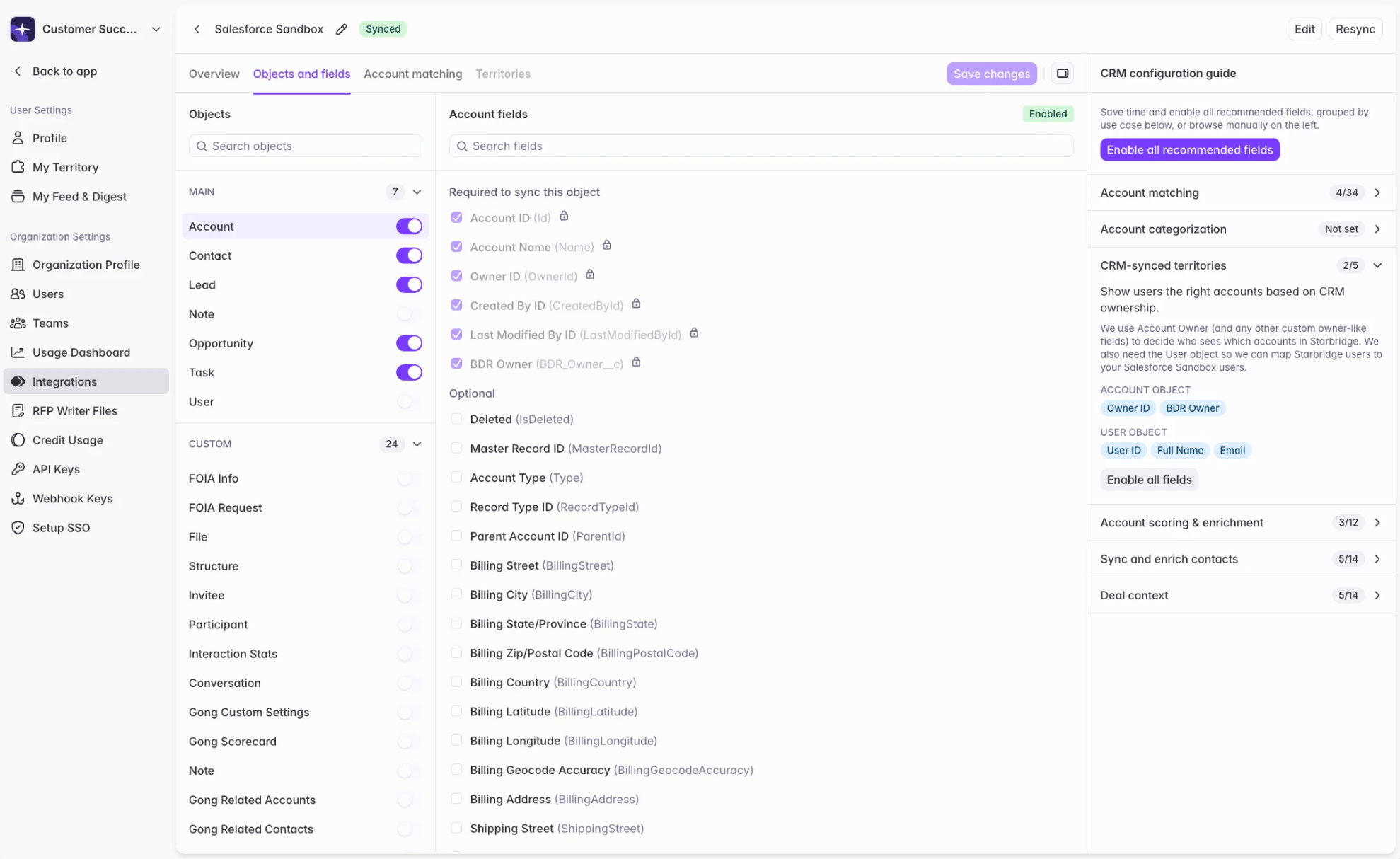Click the Full Name tag chip
The height and width of the screenshot is (859, 1400).
[x=1179, y=451]
